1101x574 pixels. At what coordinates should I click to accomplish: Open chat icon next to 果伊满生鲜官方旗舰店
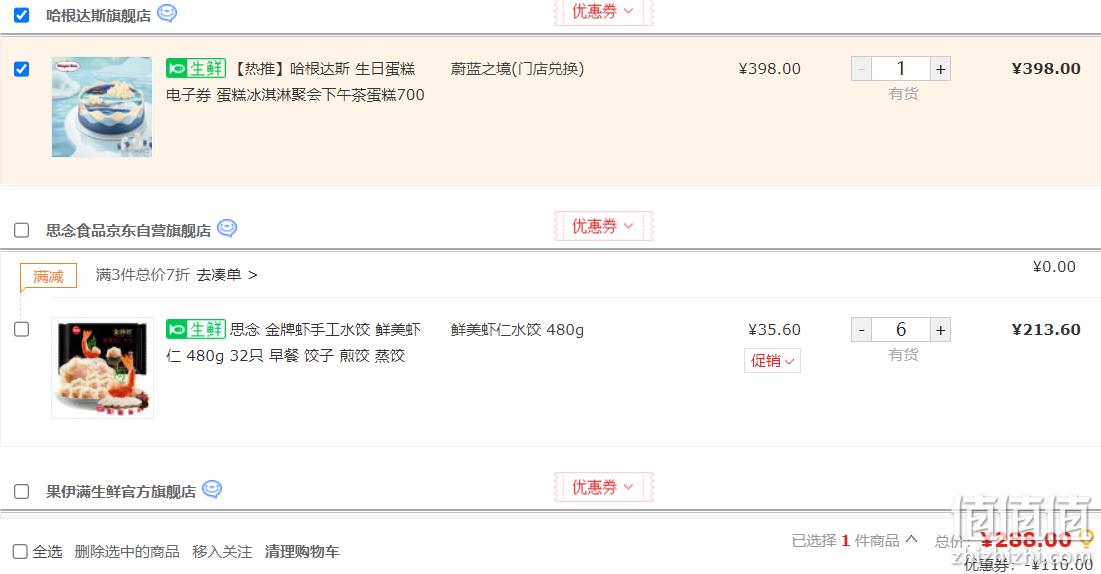(212, 489)
